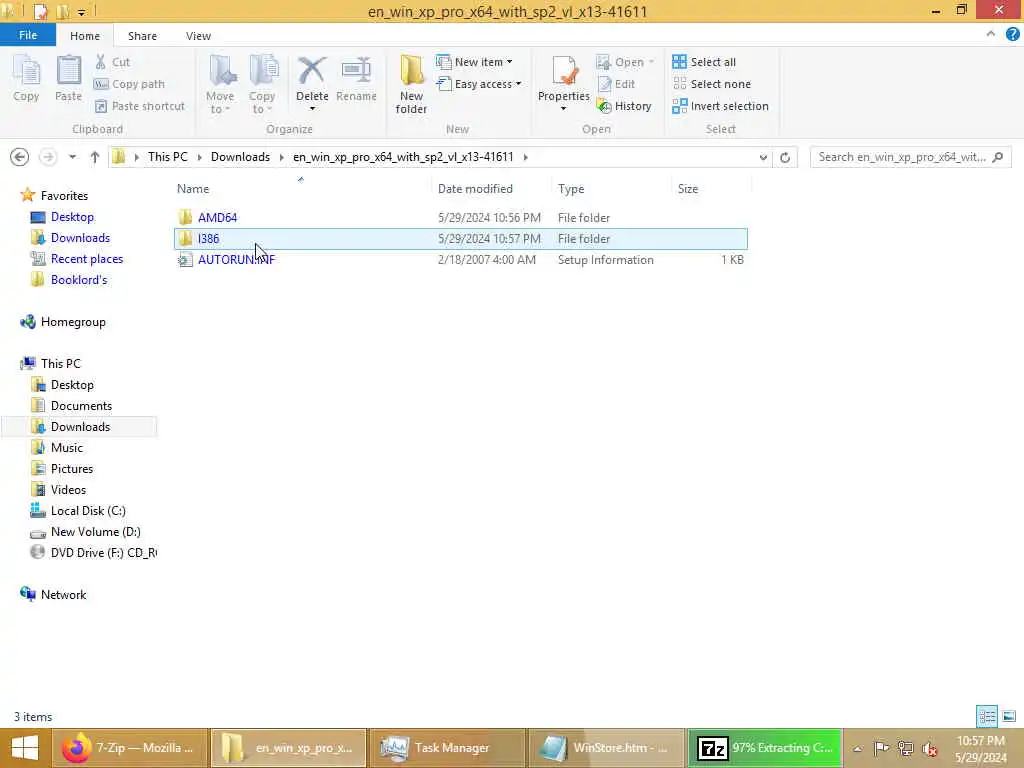This screenshot has height=768, width=1024.
Task: Click the search magnifier icon
Action: (x=997, y=157)
